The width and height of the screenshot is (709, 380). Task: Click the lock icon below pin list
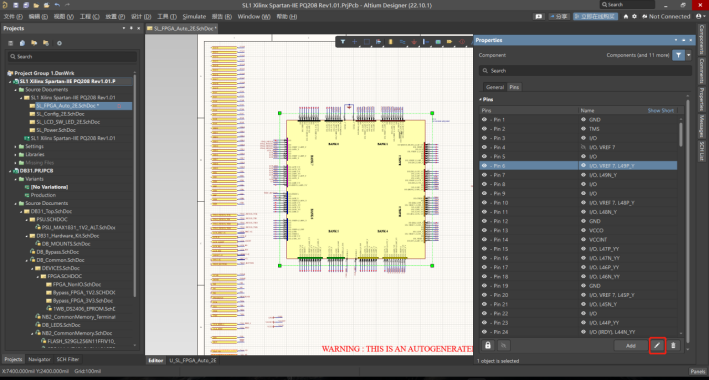(x=487, y=346)
